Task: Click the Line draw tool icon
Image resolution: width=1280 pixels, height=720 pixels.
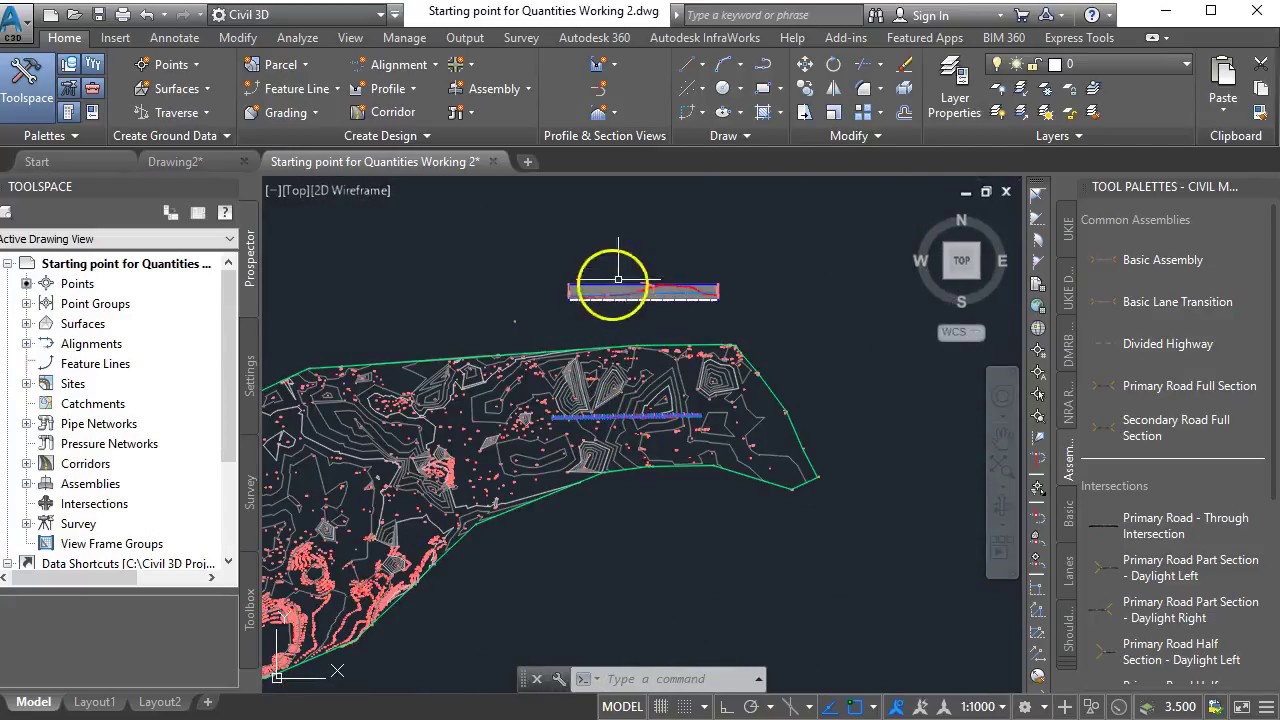Action: point(687,64)
